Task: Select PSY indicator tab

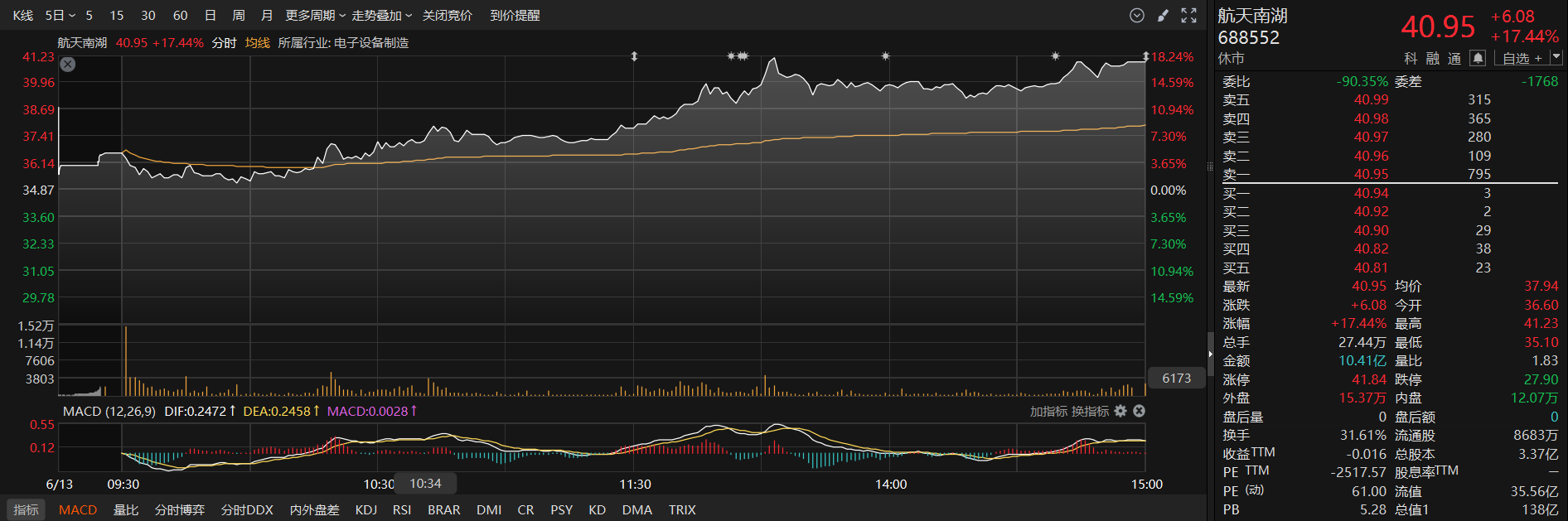Action: point(562,510)
